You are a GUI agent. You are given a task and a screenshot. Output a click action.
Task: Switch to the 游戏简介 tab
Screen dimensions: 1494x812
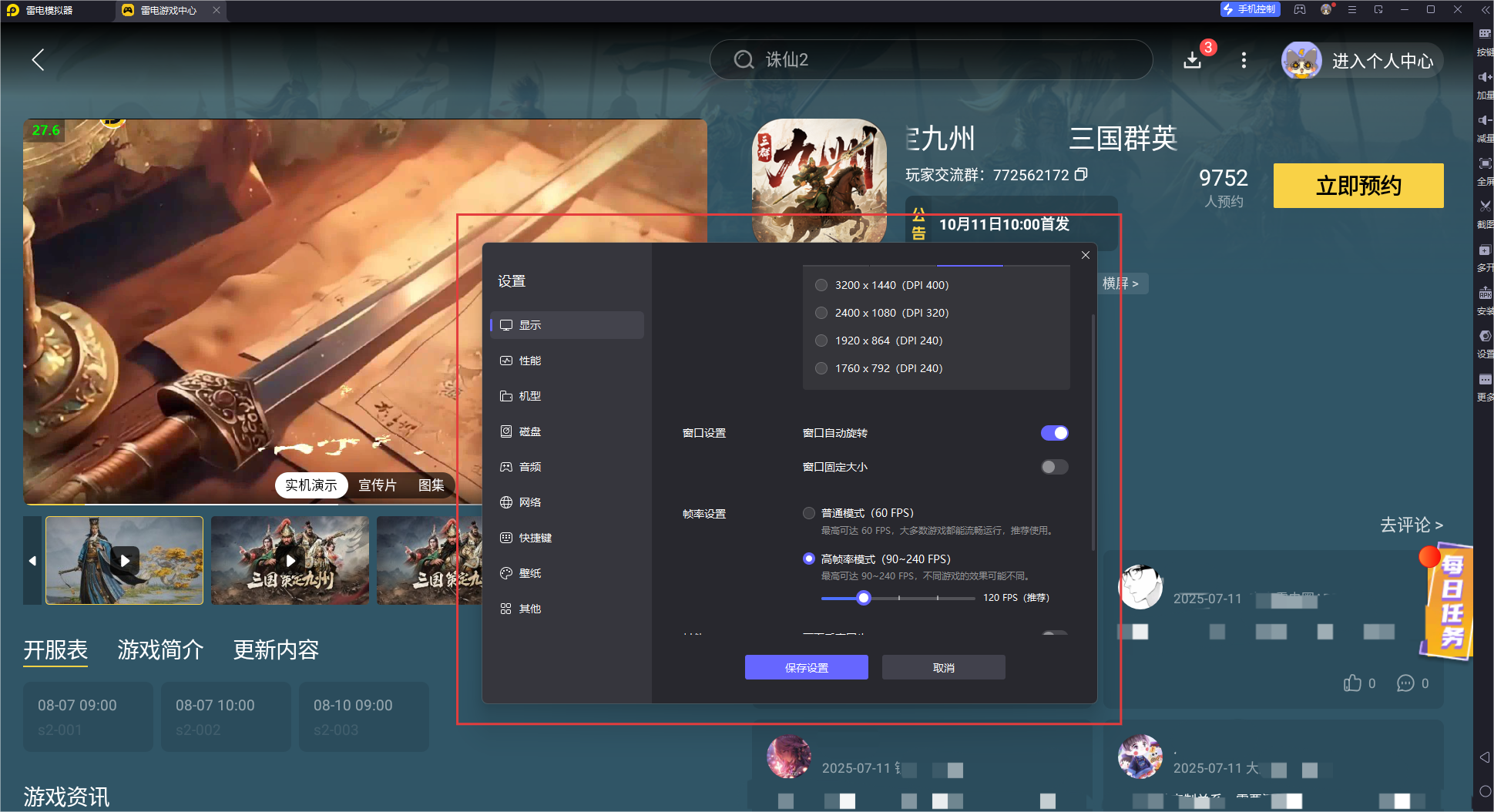(x=160, y=650)
